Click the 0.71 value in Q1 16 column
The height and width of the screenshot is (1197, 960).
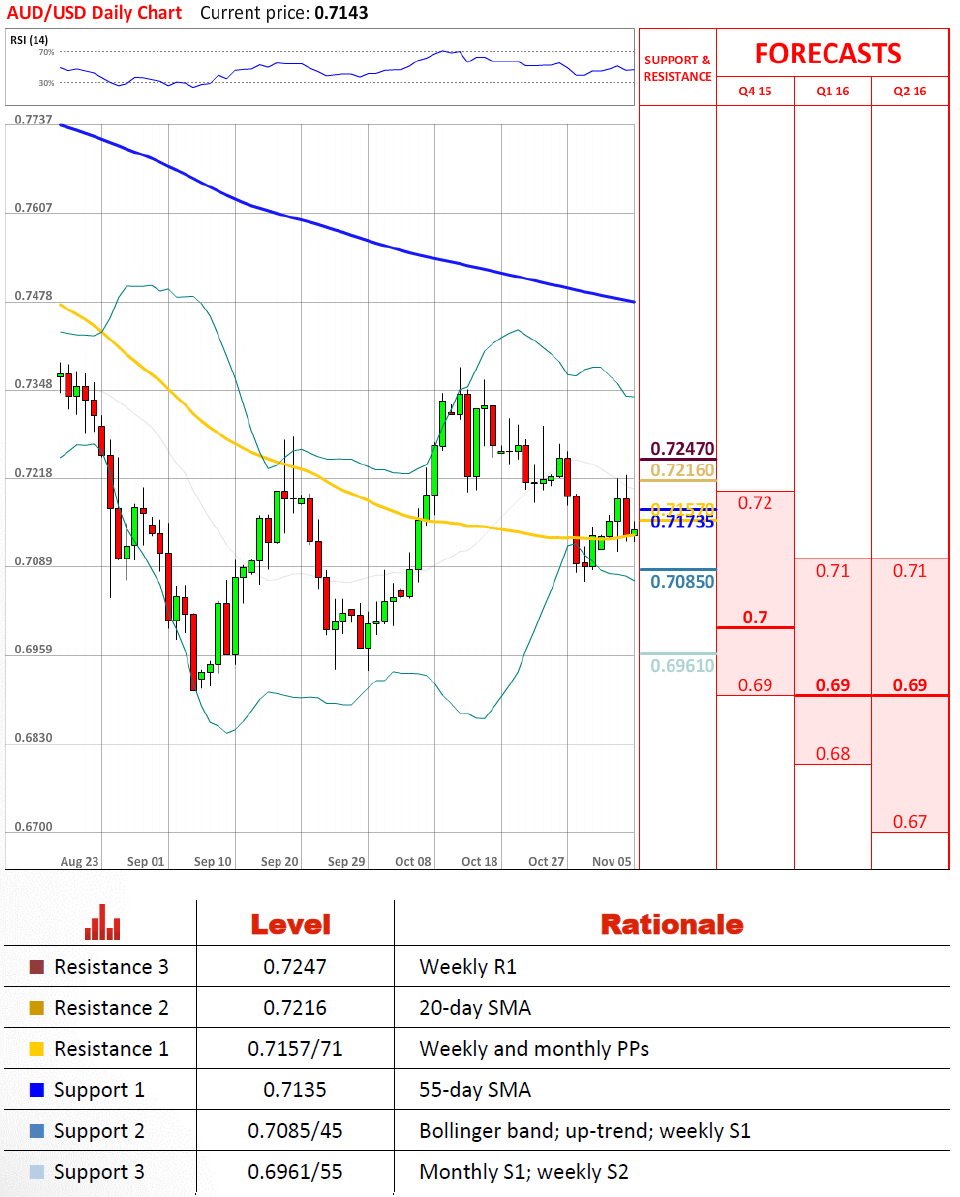pos(833,571)
